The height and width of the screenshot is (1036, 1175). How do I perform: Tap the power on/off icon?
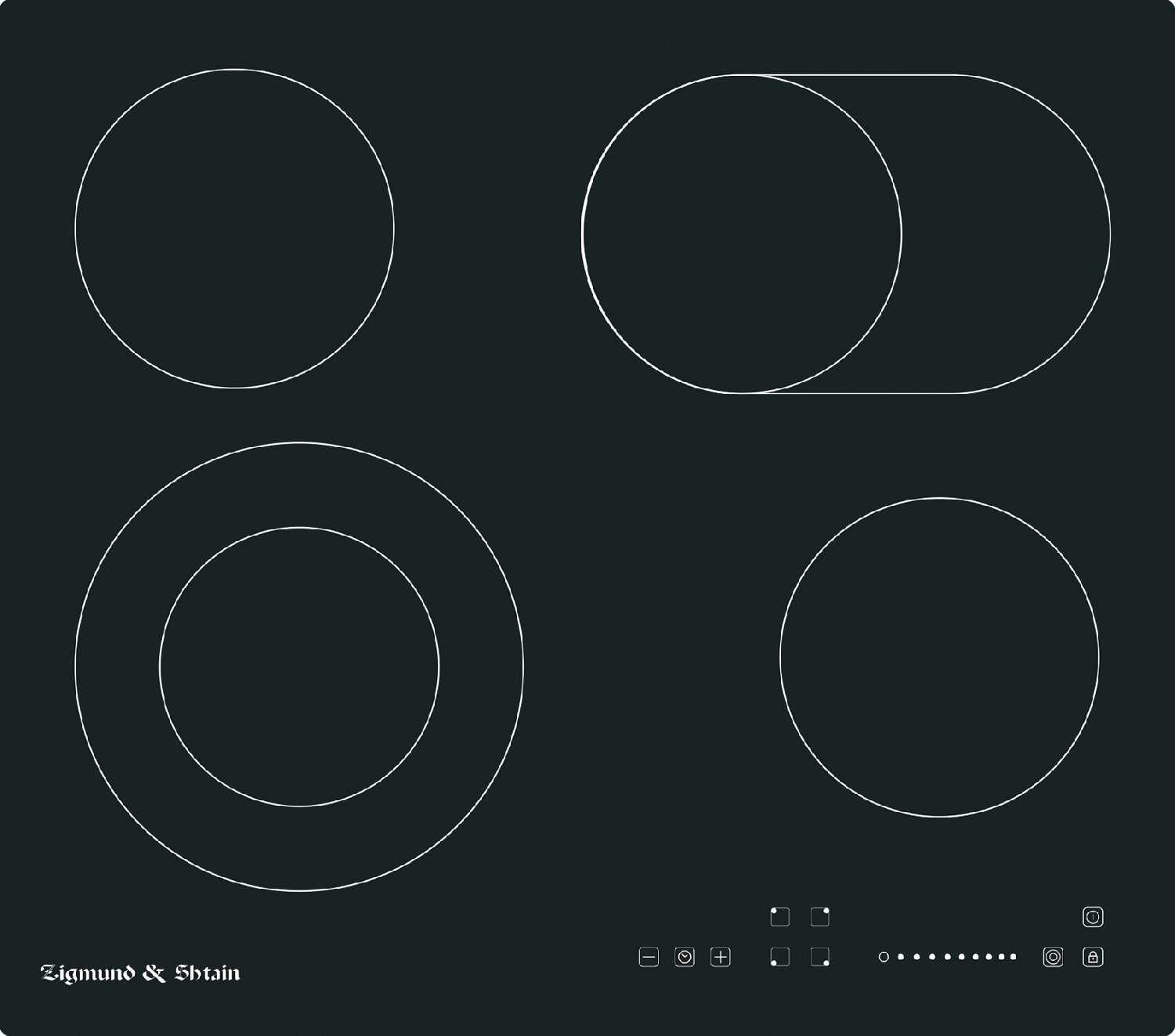pyautogui.click(x=1093, y=917)
